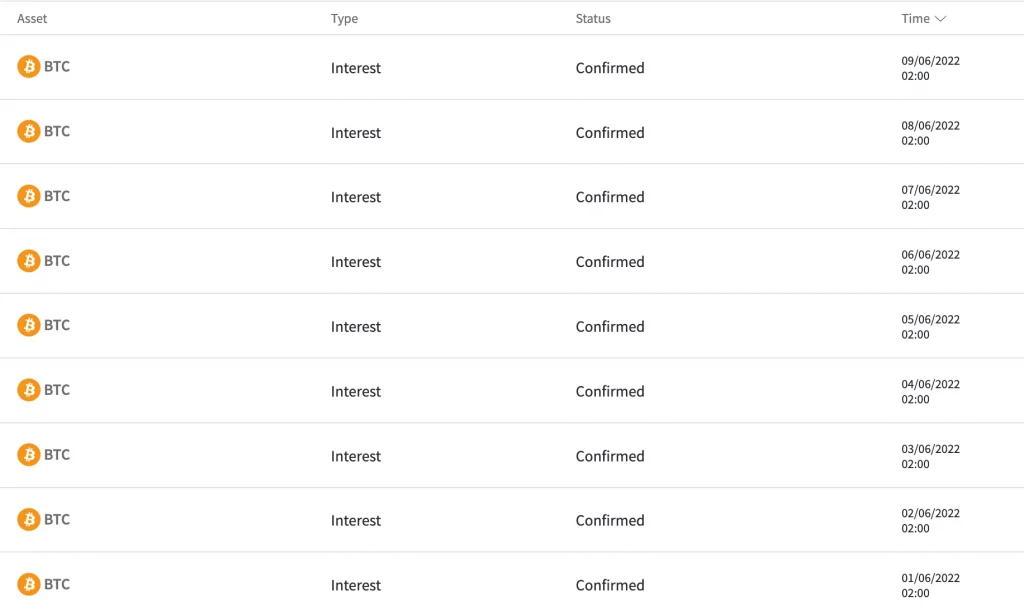Click the Bitcoin icon in the 01/06/2022 row
Screen dimensions: 1024x615
coord(29,584)
